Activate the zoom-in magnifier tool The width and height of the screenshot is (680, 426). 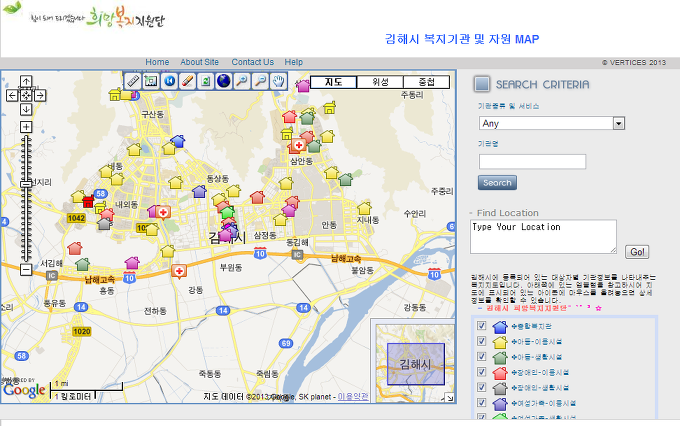click(242, 81)
